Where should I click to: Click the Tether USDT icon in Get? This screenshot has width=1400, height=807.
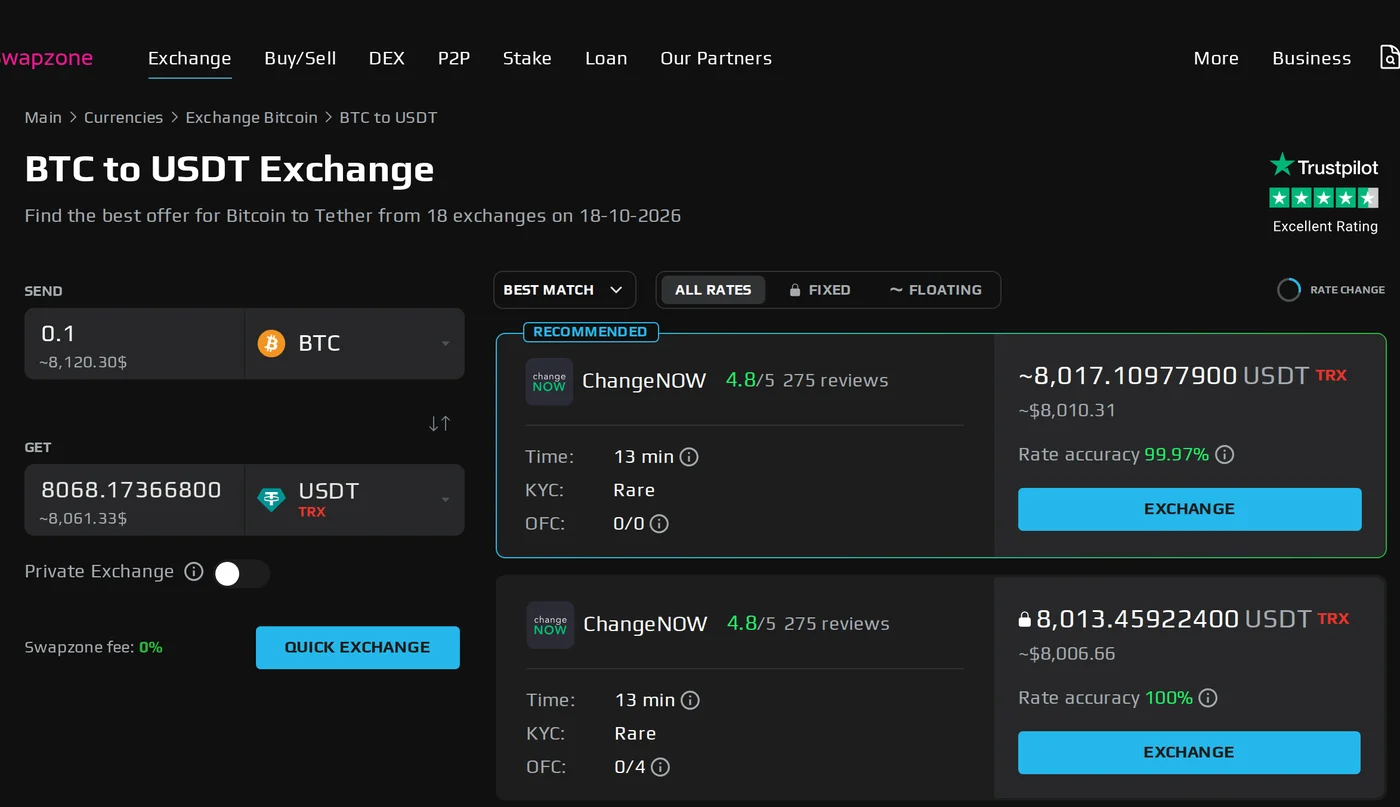(271, 499)
